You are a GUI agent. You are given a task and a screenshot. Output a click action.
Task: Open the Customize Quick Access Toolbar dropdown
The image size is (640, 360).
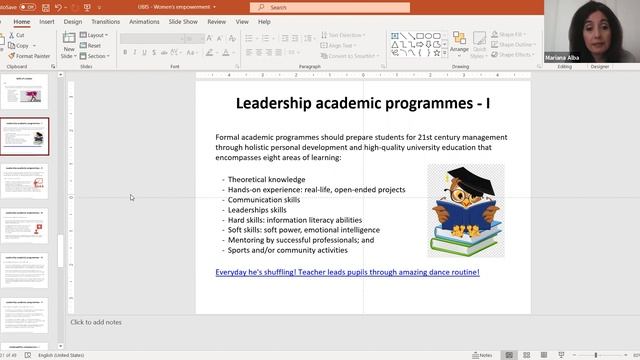click(99, 8)
